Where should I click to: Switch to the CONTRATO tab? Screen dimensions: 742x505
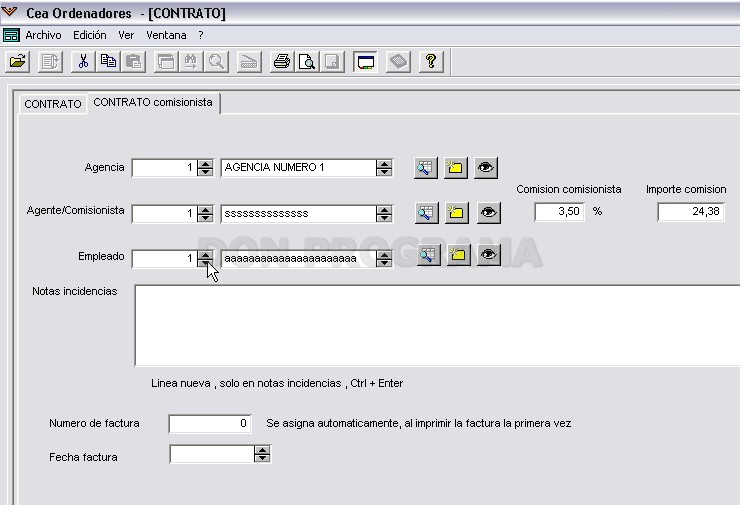tap(53, 104)
